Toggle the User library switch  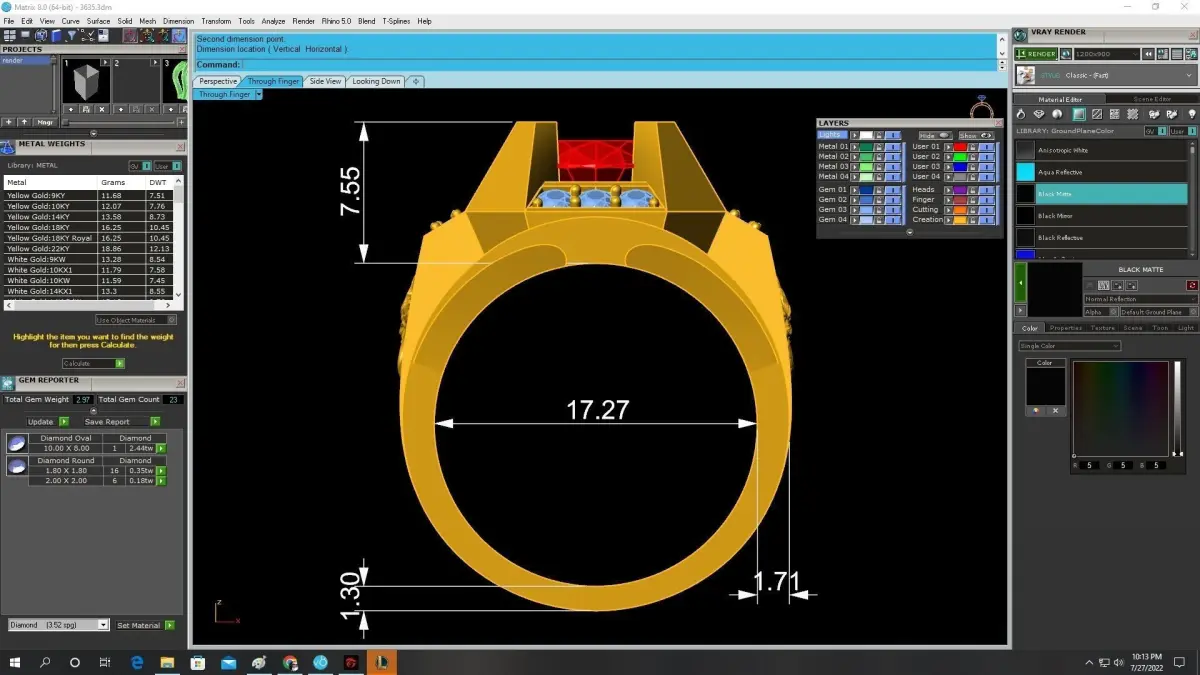click(x=1183, y=131)
